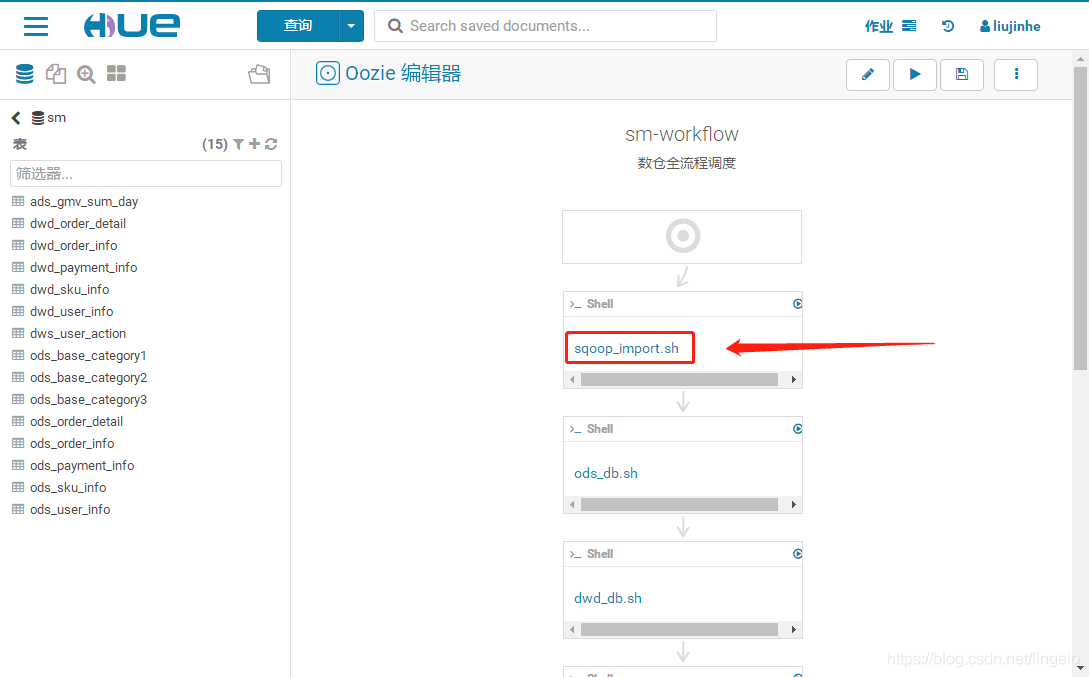Save the workflow with disk icon
Image resolution: width=1089 pixels, height=677 pixels.
click(962, 74)
